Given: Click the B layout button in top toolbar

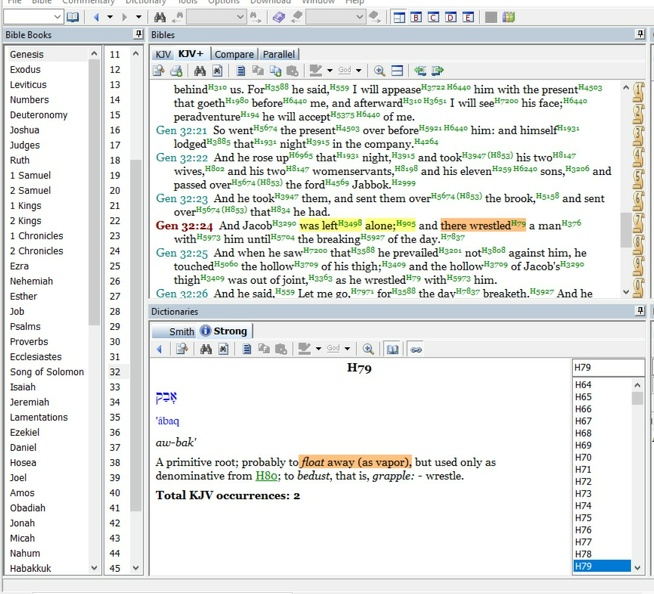Looking at the screenshot, I should tap(416, 17).
